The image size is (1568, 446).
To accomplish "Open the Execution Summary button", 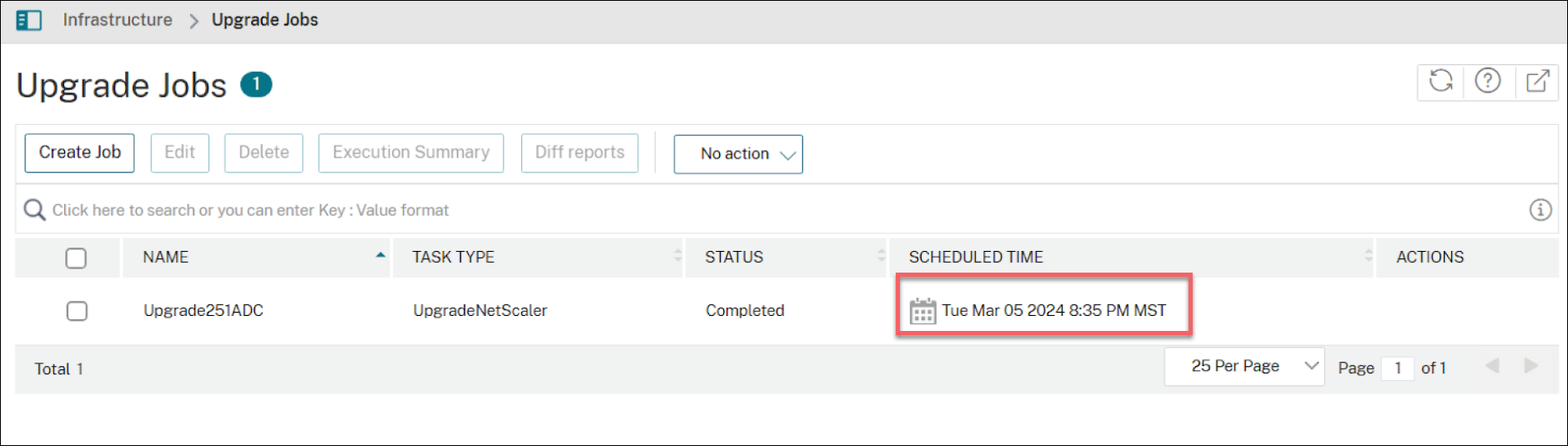I will [410, 153].
